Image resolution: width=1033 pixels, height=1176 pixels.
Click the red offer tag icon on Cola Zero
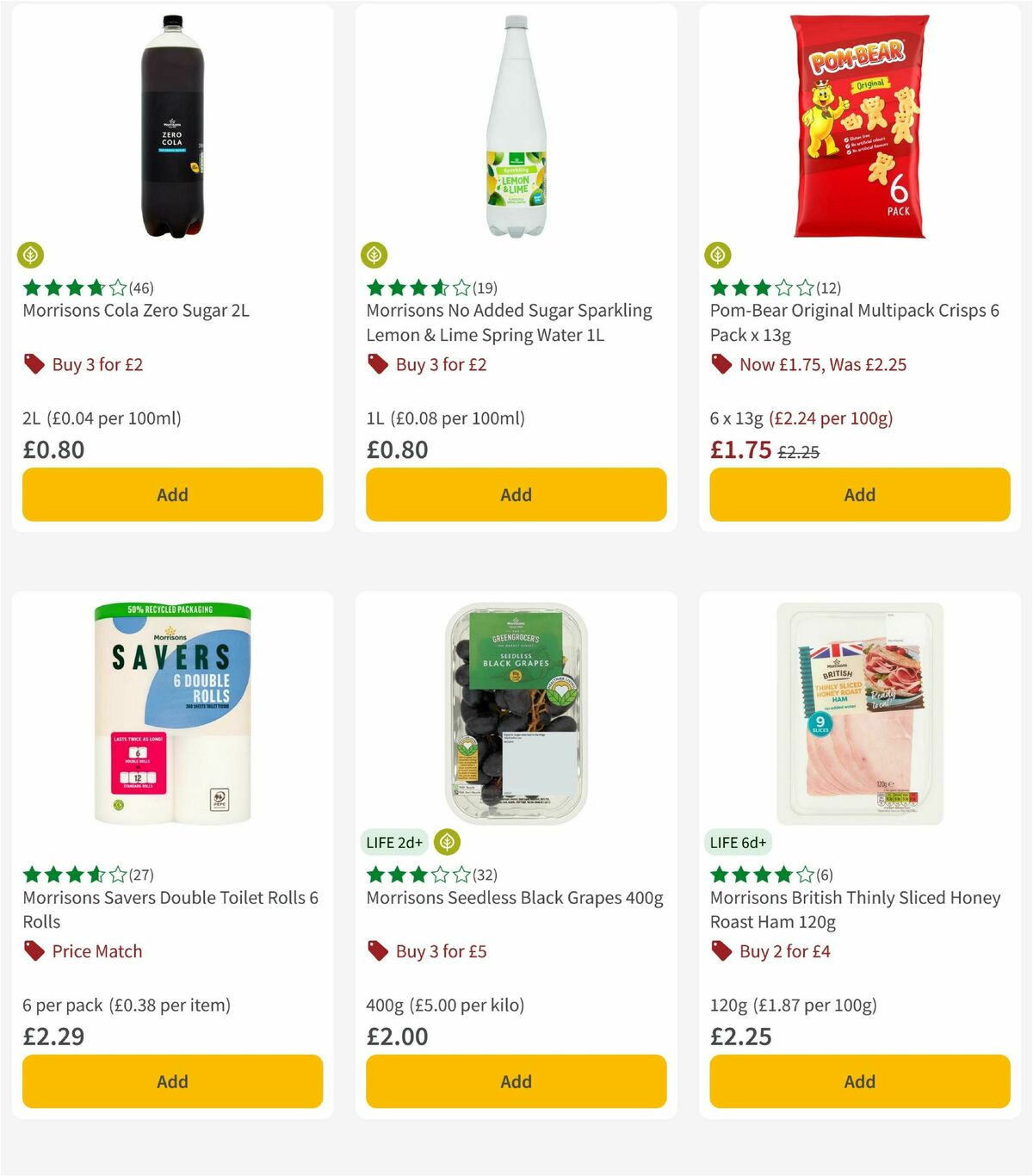pos(34,364)
